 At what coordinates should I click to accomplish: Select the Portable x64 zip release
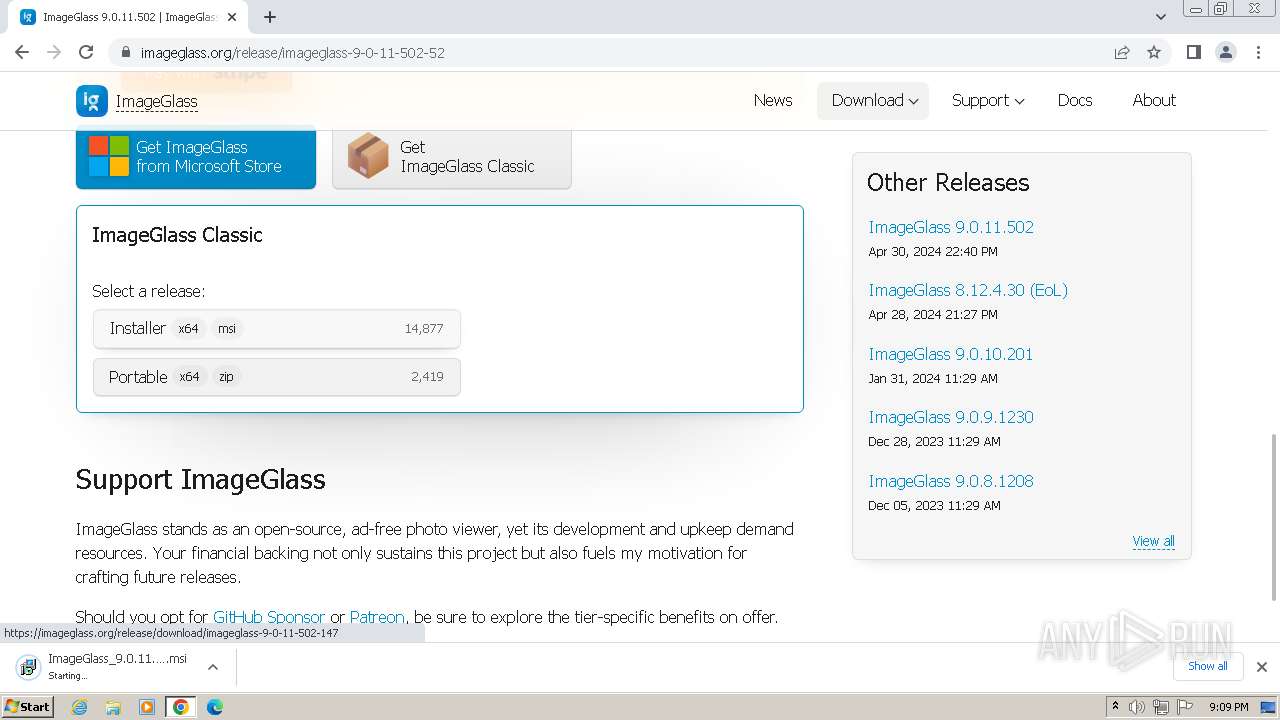(x=277, y=377)
